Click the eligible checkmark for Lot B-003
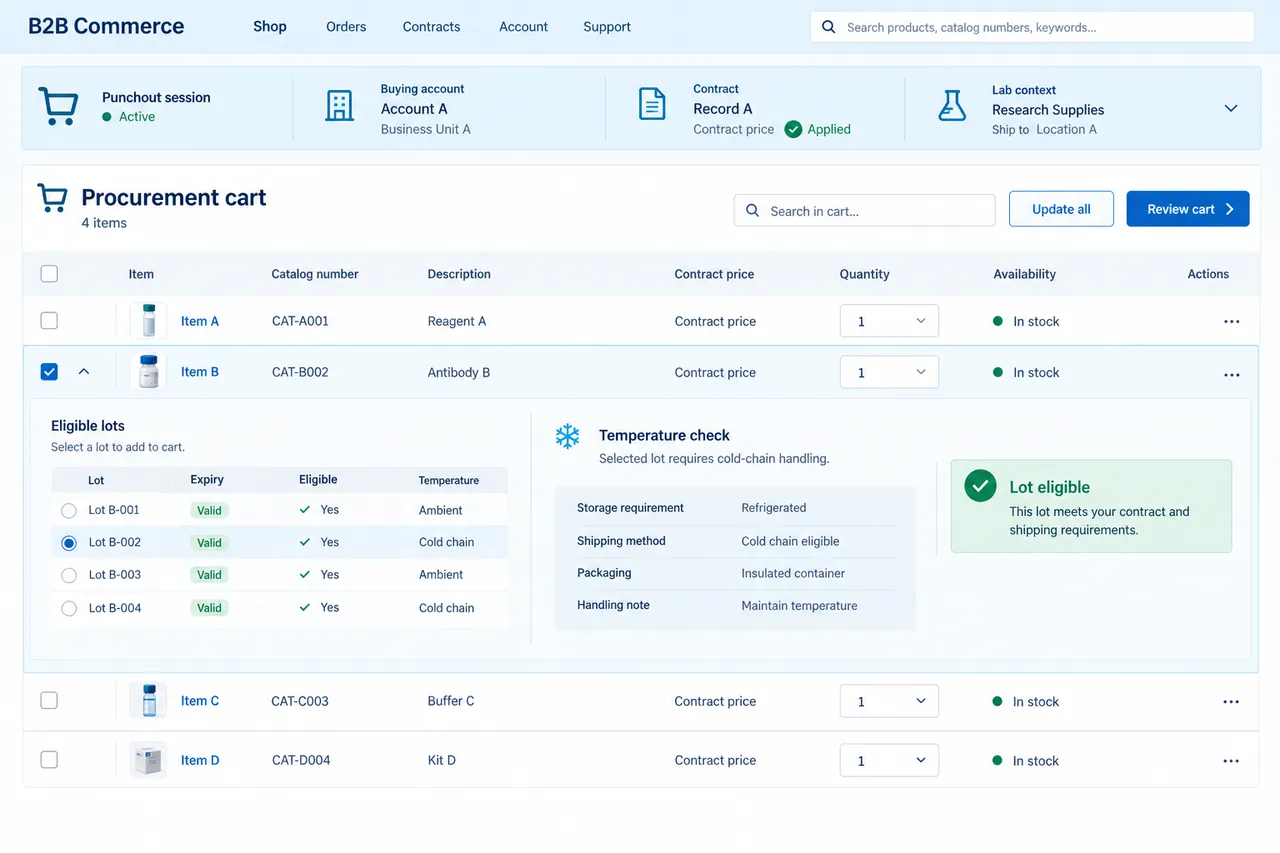This screenshot has height=853, width=1280. pyautogui.click(x=305, y=574)
